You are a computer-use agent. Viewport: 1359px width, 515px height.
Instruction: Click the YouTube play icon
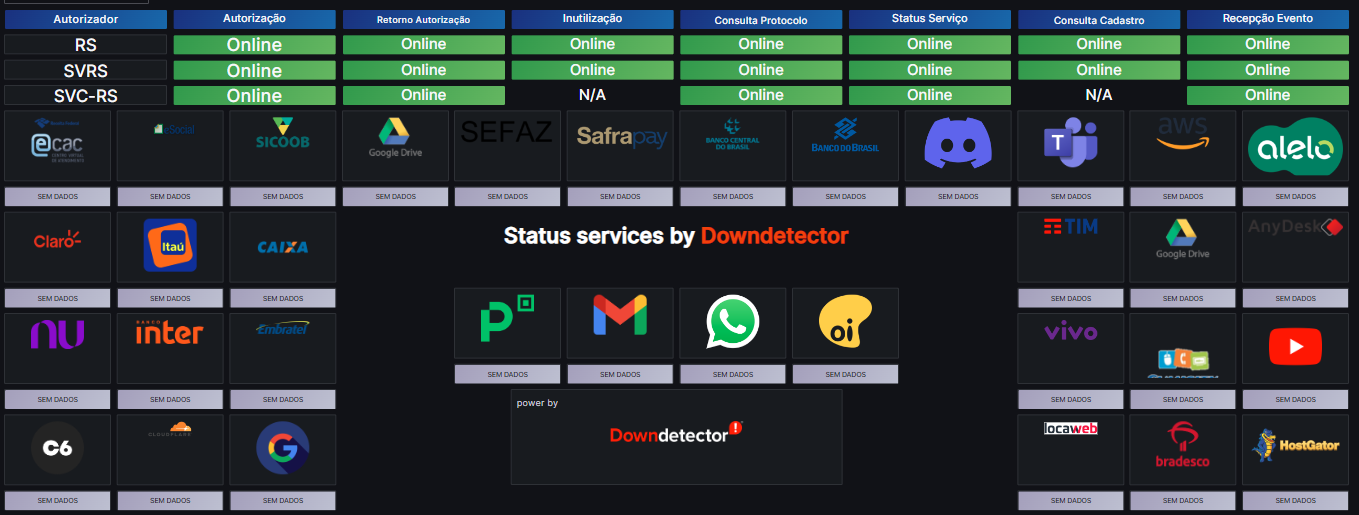click(x=1296, y=349)
